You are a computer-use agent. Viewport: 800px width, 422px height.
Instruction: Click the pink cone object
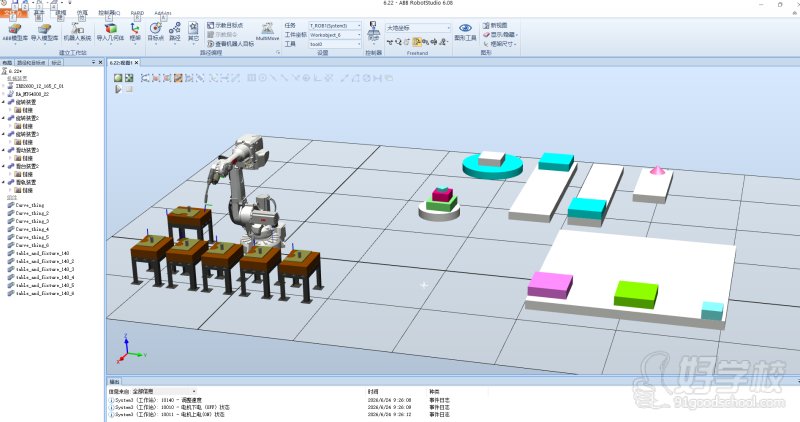[657, 169]
